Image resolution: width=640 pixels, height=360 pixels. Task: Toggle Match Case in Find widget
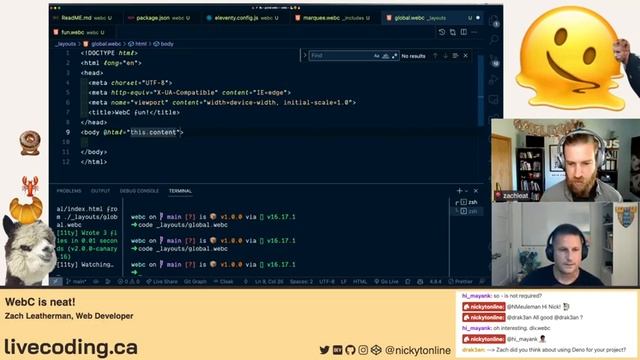click(377, 56)
